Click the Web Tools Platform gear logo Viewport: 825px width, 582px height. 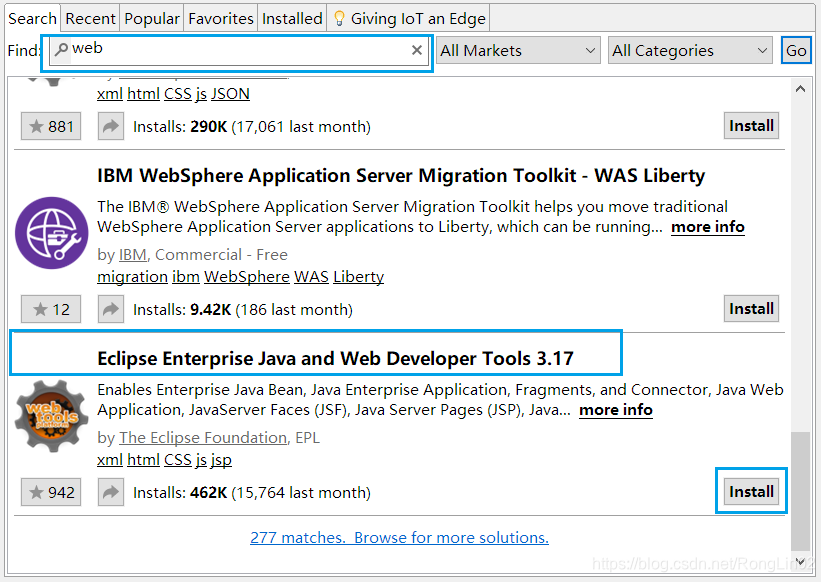pos(52,416)
